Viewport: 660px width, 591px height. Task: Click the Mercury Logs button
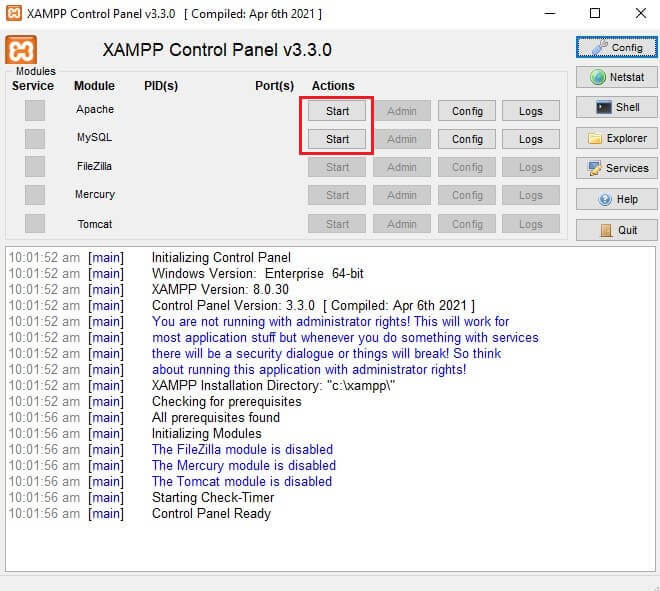click(531, 195)
